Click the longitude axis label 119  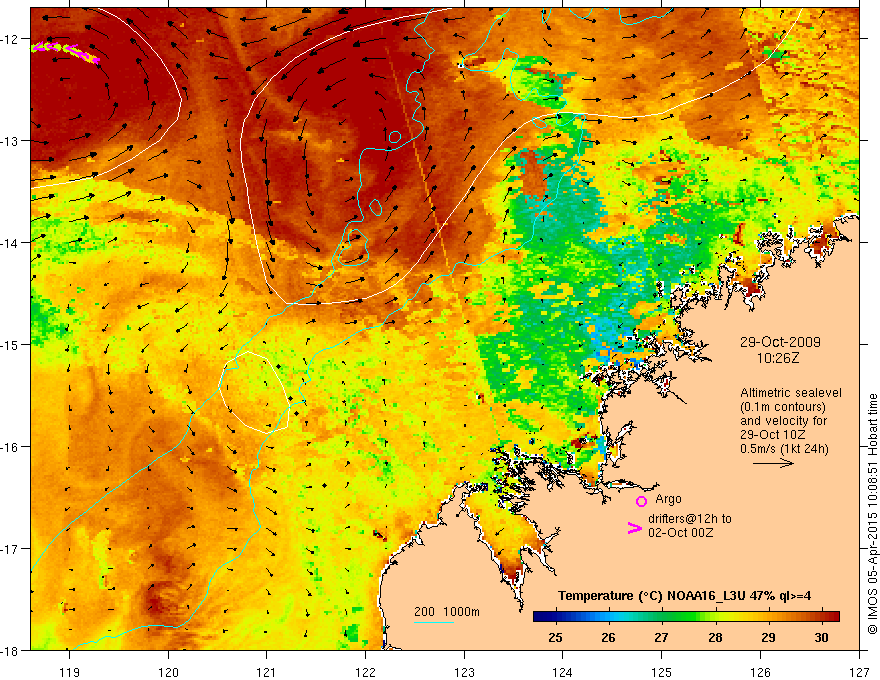(x=70, y=672)
